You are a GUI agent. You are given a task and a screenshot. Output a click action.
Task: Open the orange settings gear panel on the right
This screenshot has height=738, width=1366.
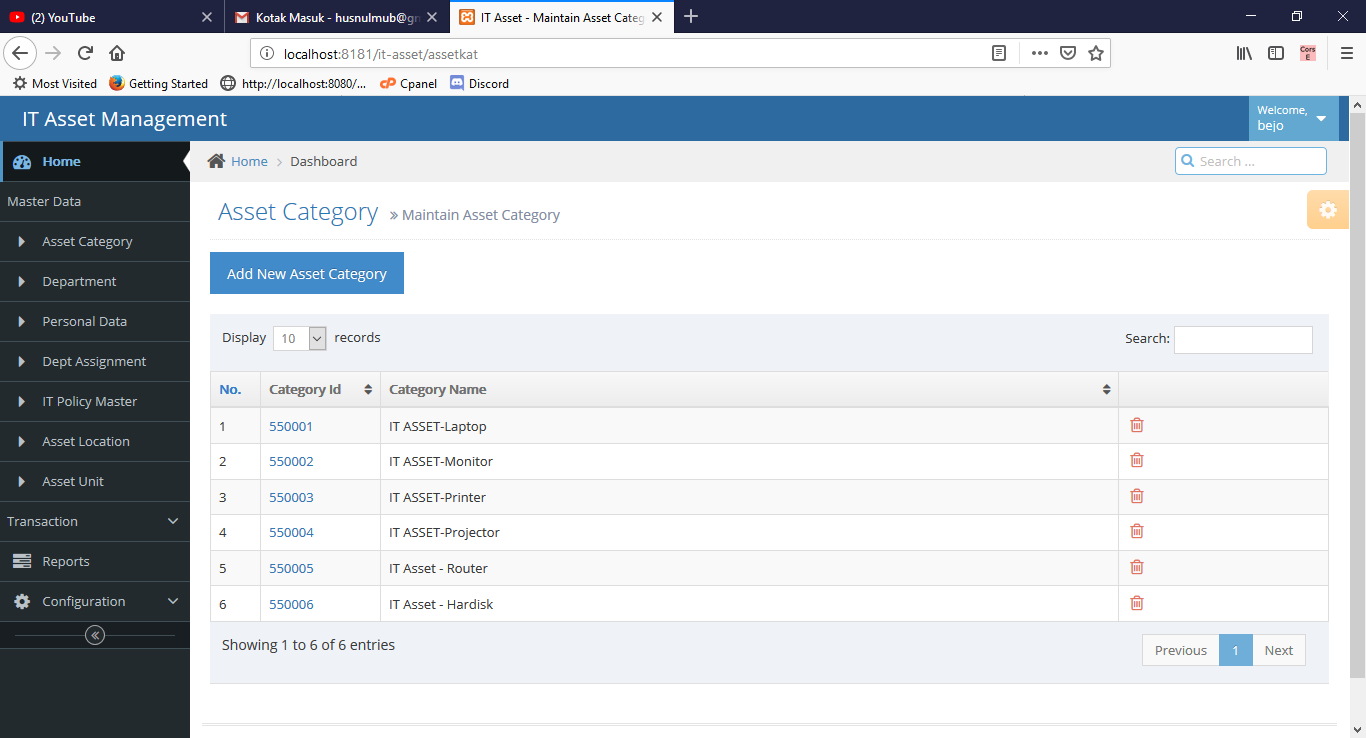pyautogui.click(x=1327, y=210)
